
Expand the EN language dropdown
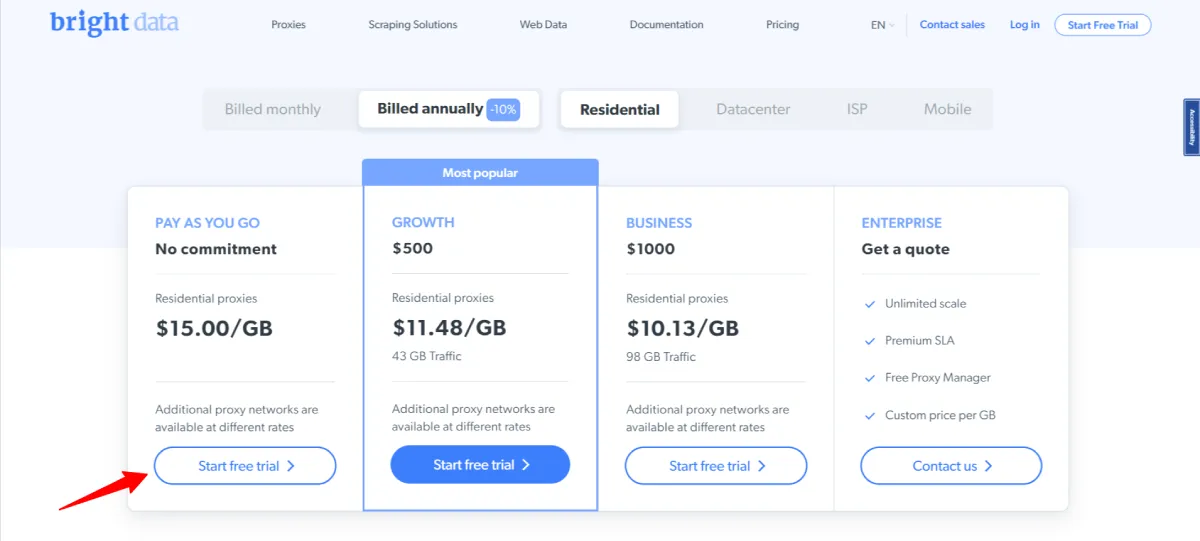[883, 25]
